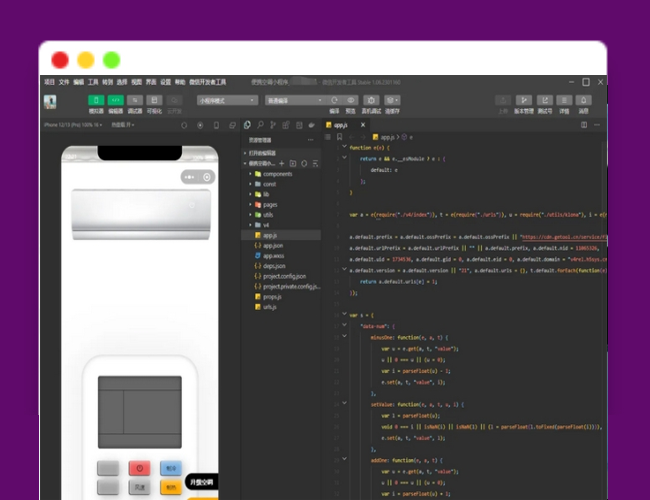Toggle the green editor panel button
Screen dimensions: 650x500
pos(116,100)
